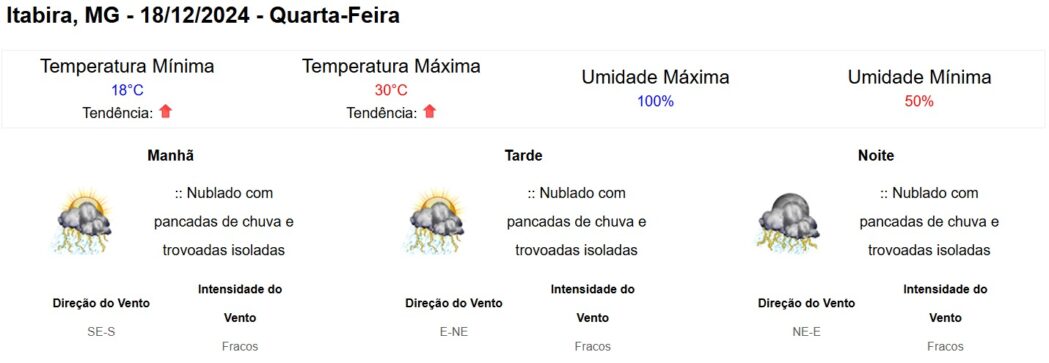Click the maximum temperature red trend arrow
Image resolution: width=1049 pixels, height=363 pixels.
[430, 112]
